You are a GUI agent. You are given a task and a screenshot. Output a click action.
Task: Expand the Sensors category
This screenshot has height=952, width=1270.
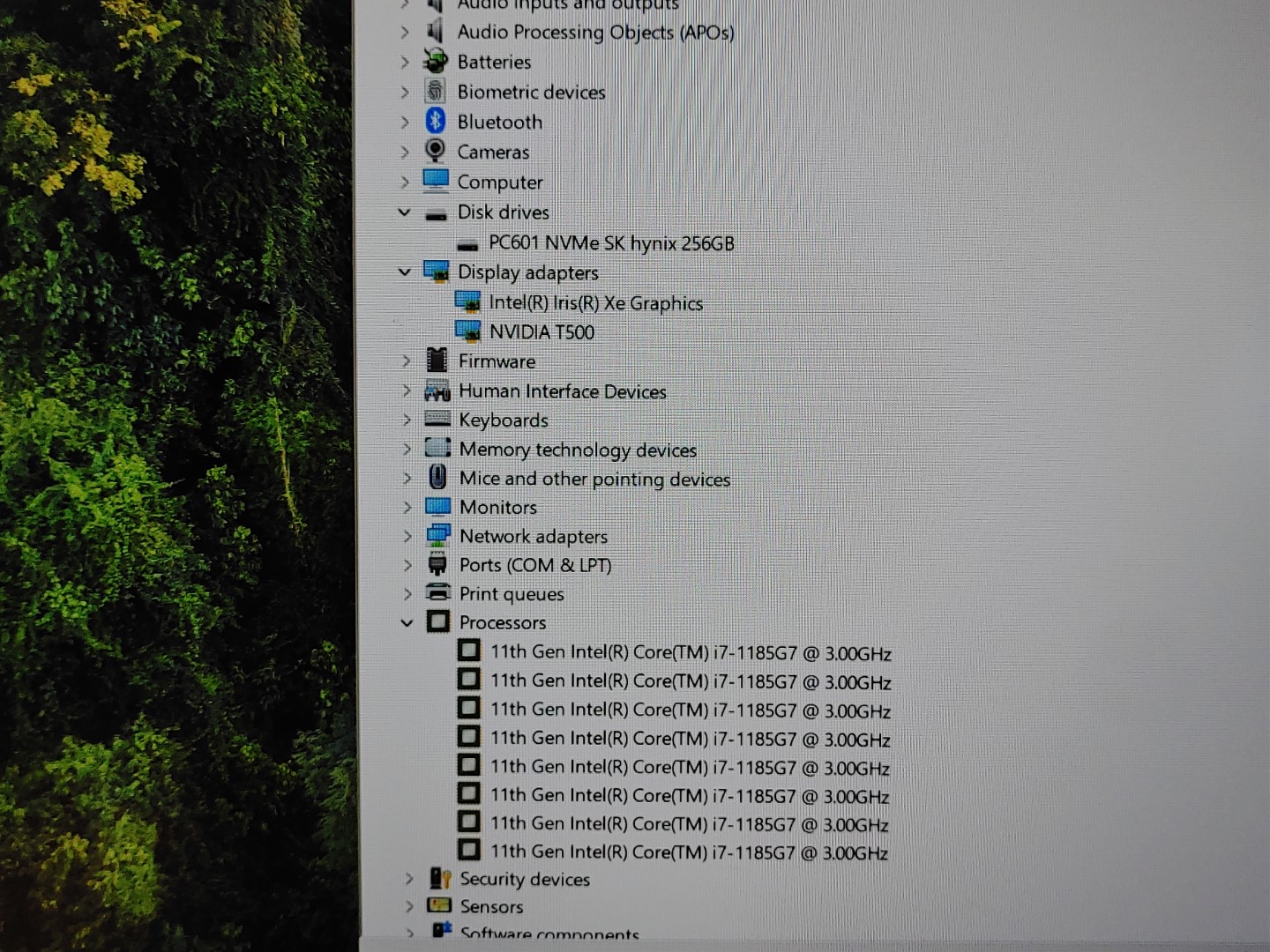click(x=409, y=906)
